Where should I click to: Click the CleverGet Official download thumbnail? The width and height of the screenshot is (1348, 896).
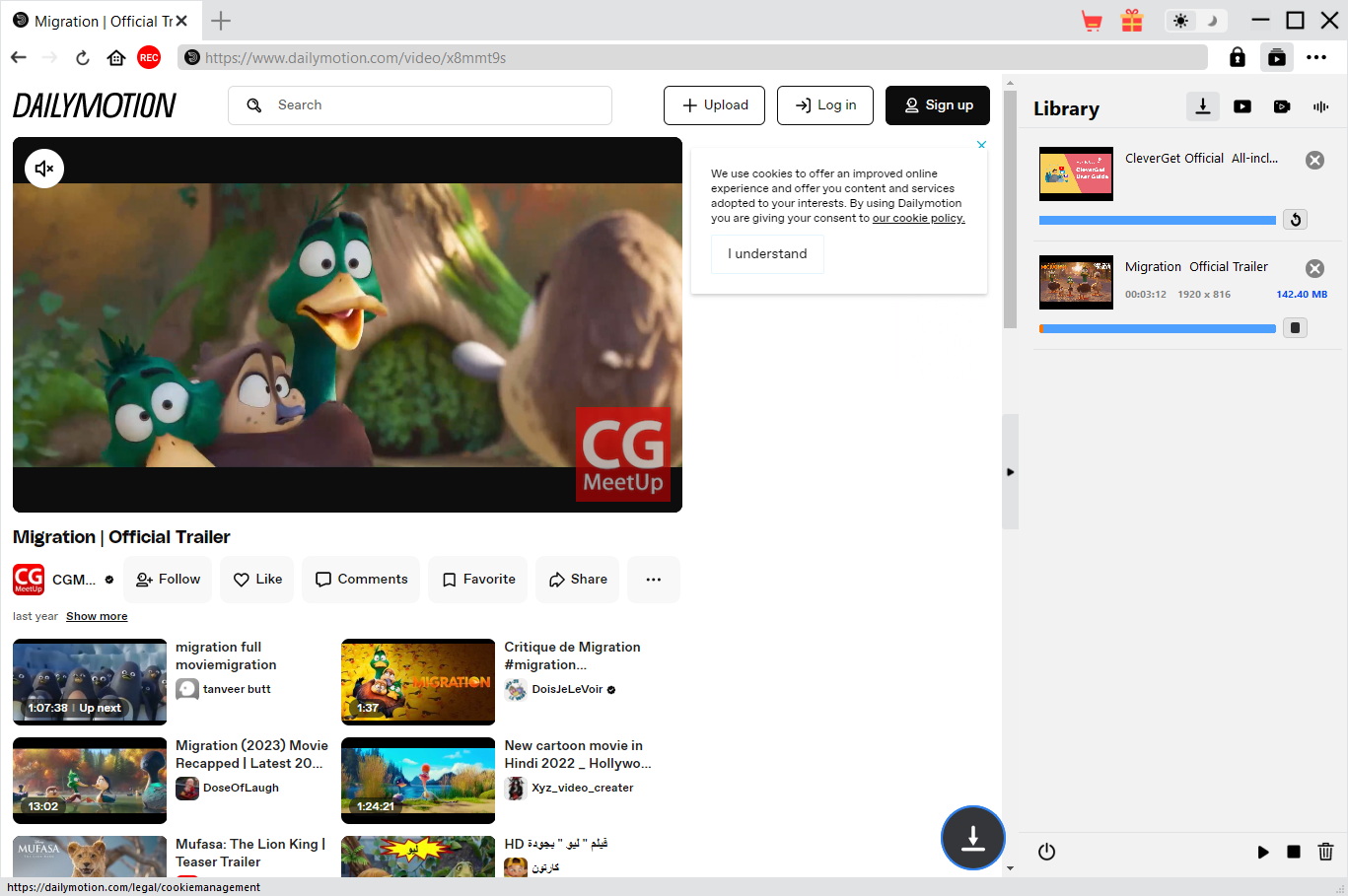(x=1077, y=173)
